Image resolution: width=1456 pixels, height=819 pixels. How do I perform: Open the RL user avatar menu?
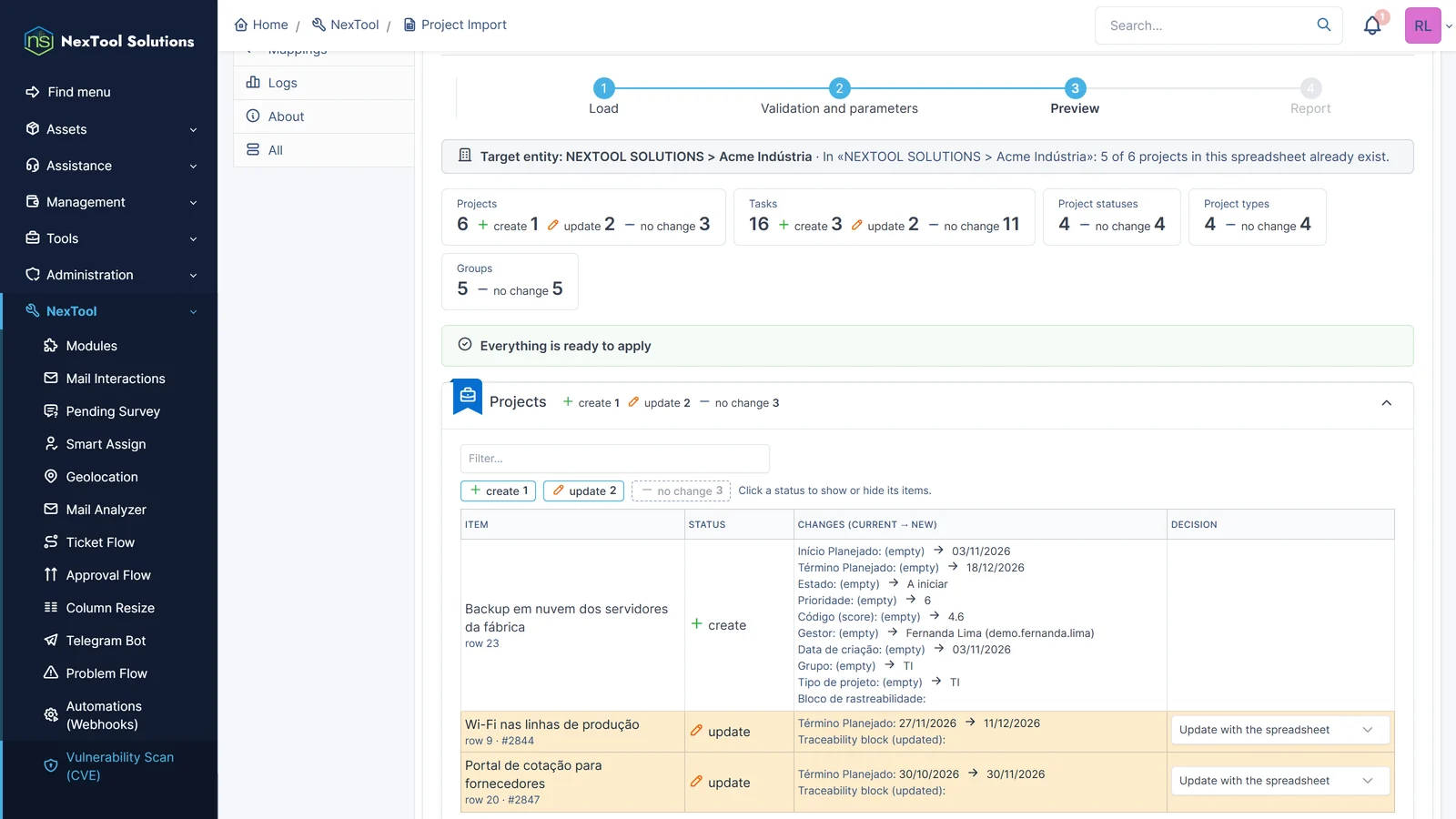click(1423, 25)
